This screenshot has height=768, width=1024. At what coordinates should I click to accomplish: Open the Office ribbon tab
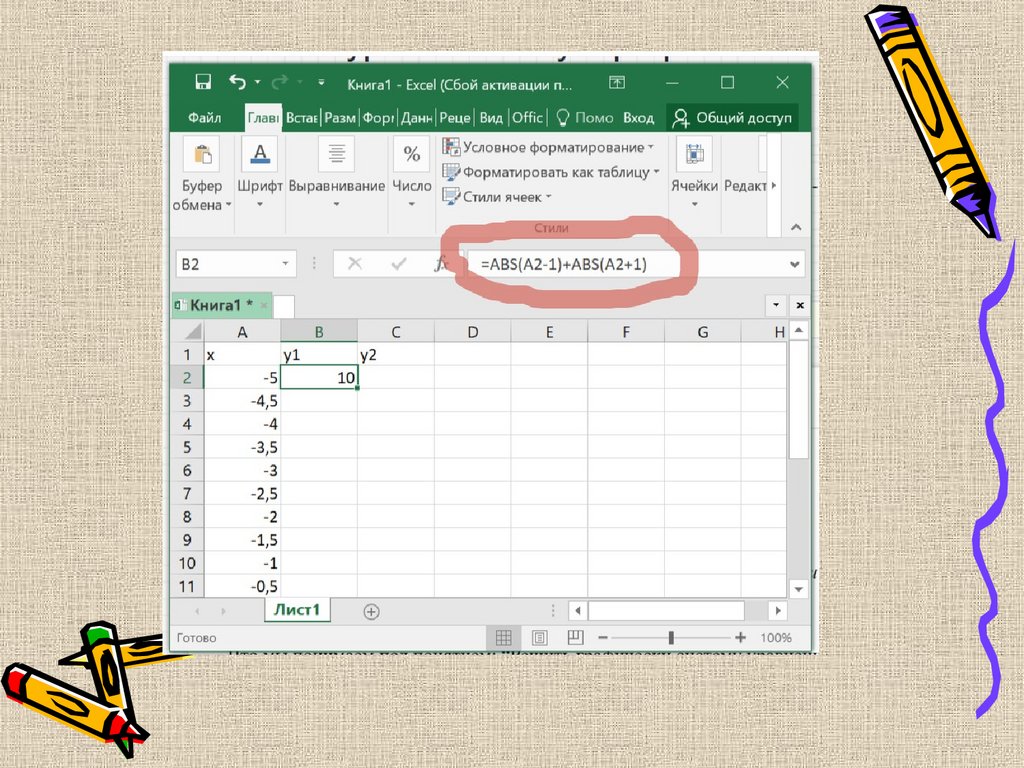coord(527,118)
